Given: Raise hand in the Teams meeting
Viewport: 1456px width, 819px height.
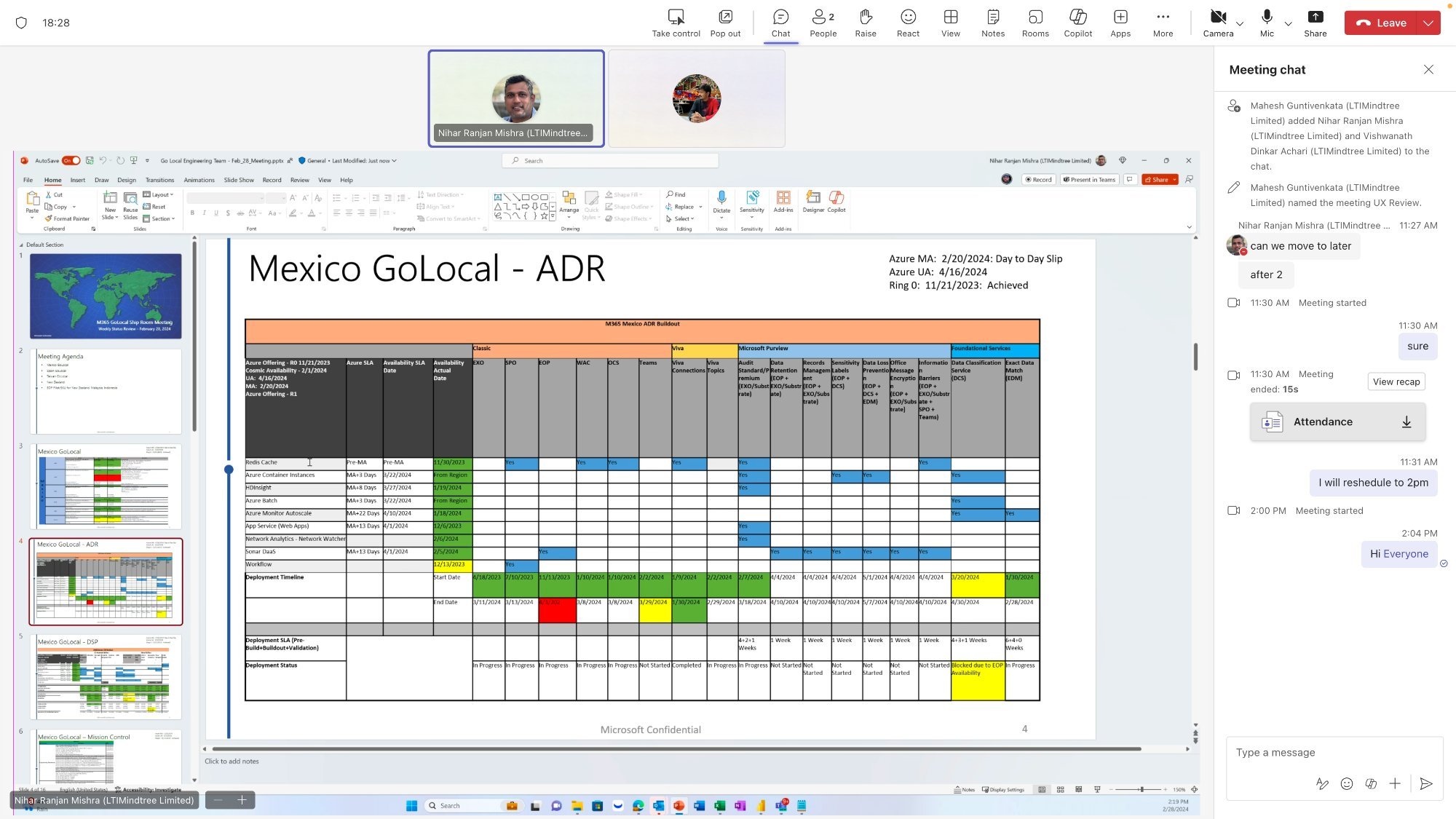Looking at the screenshot, I should click(x=866, y=22).
